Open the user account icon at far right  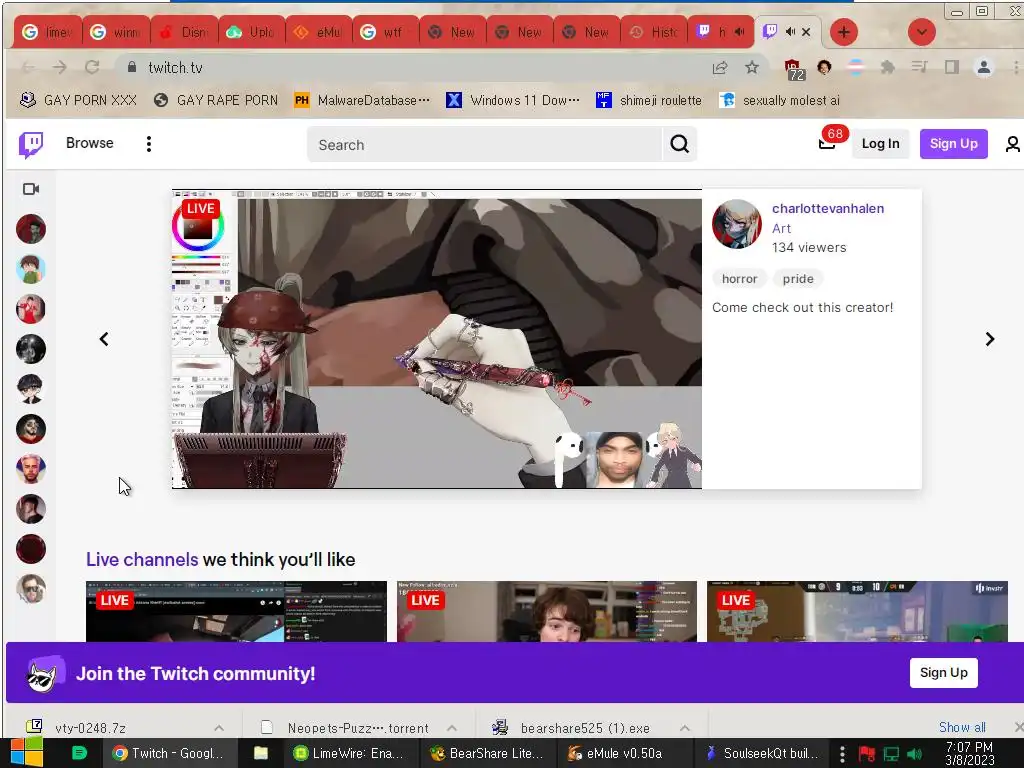tap(1012, 144)
